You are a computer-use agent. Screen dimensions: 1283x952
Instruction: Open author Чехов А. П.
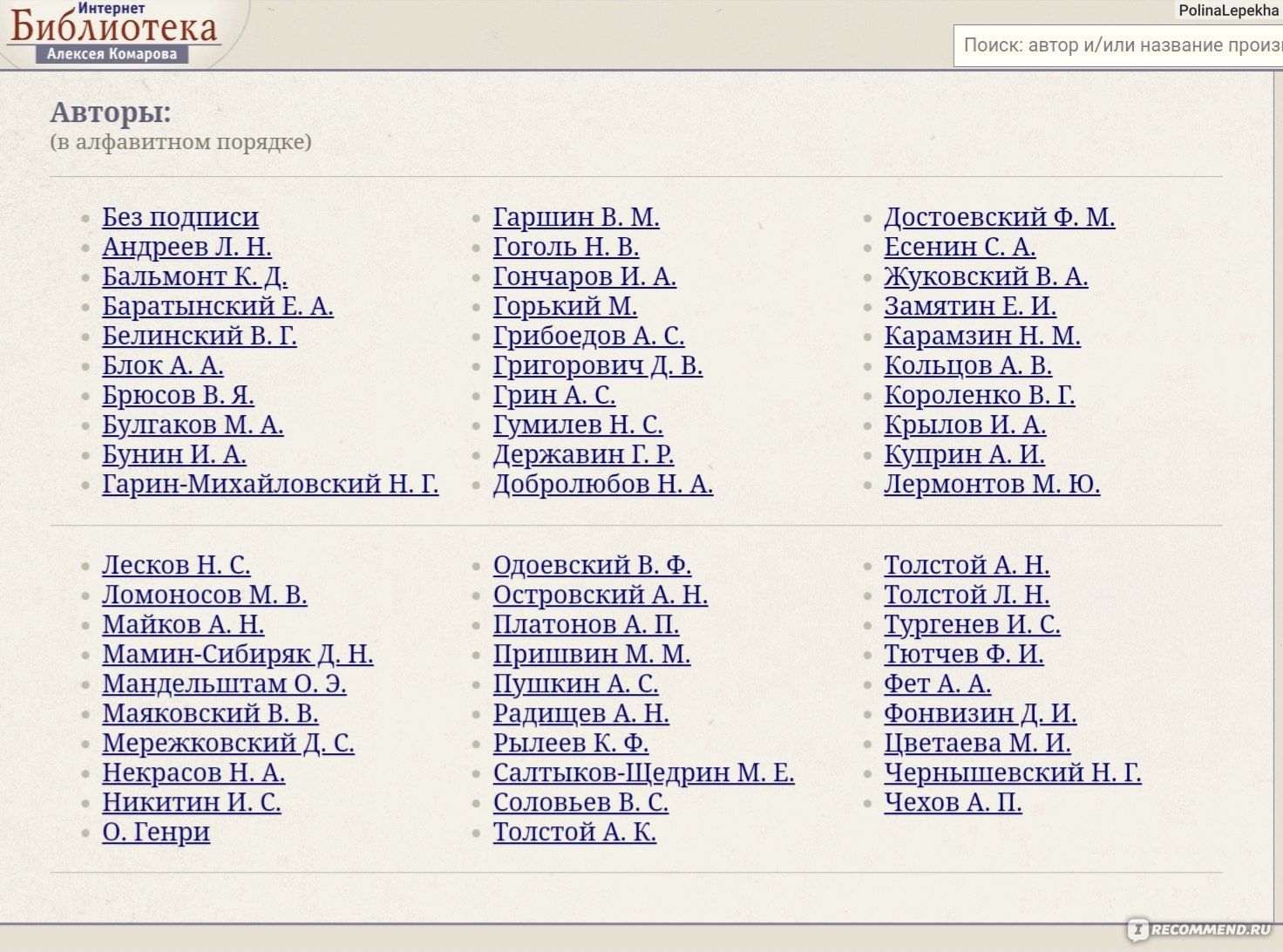[x=953, y=802]
